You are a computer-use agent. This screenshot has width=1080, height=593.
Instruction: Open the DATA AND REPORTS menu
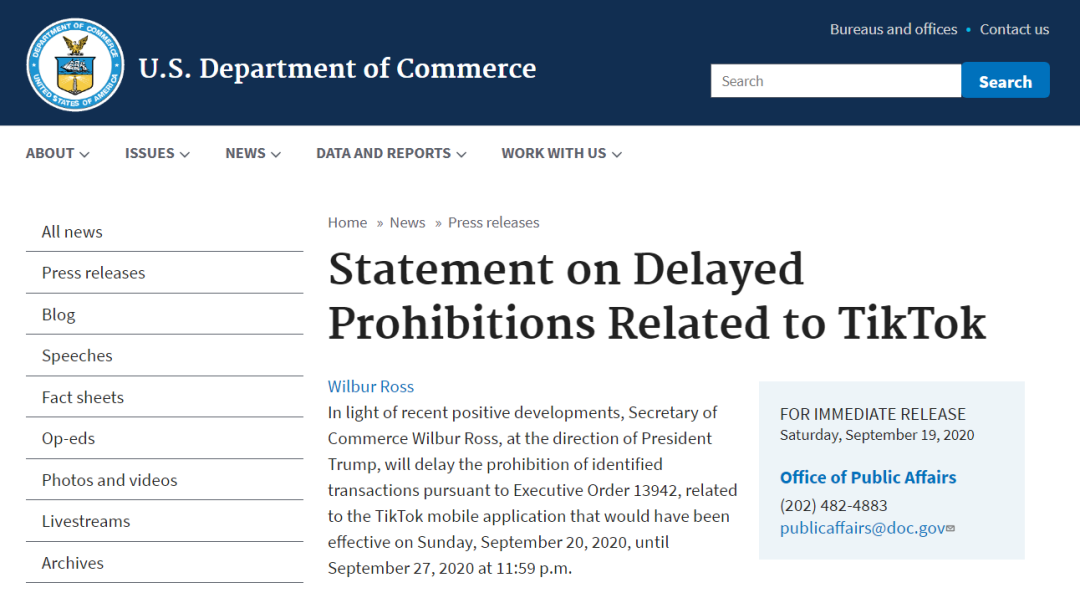click(x=391, y=153)
